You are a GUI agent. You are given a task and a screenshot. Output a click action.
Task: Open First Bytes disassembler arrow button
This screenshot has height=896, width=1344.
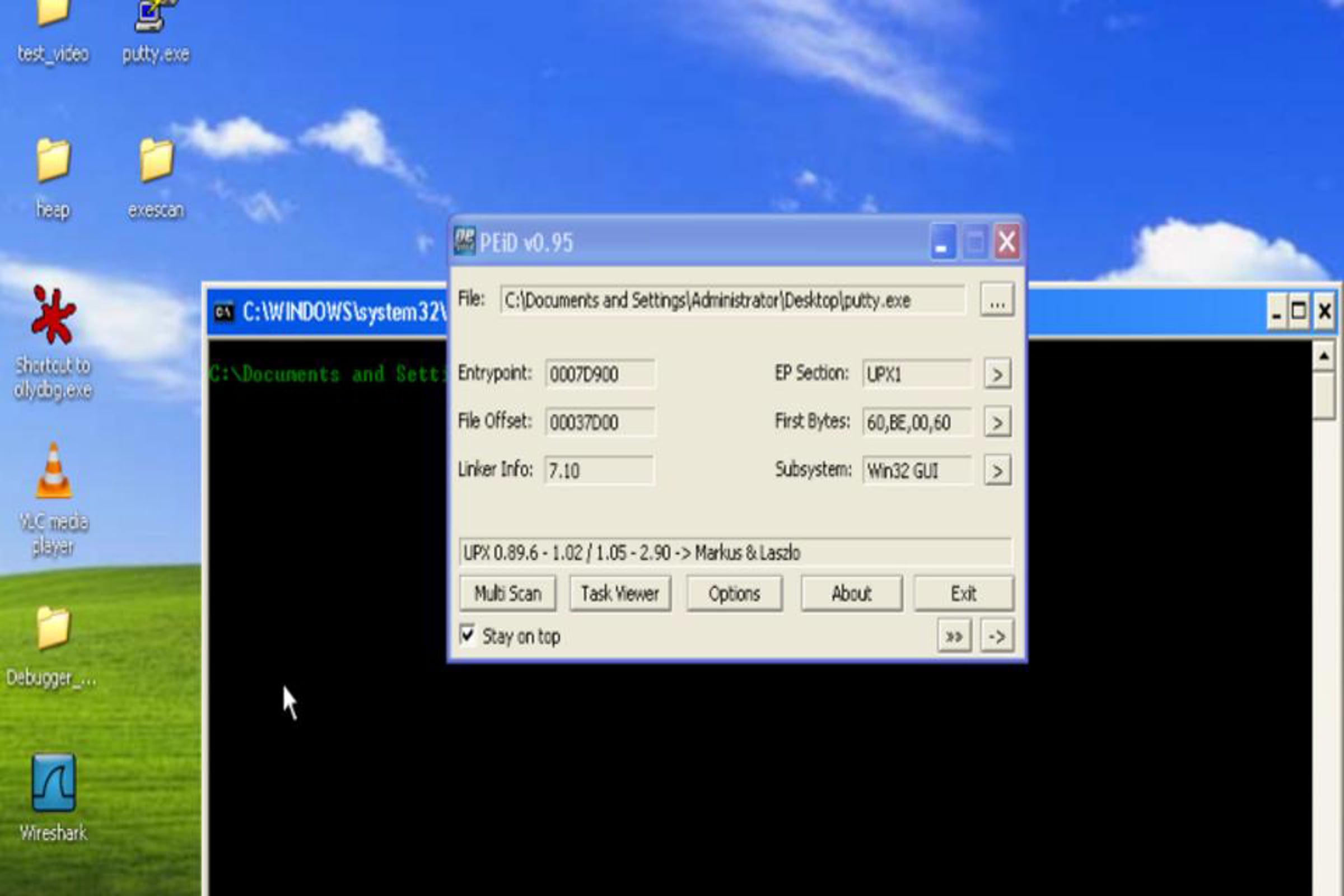998,422
